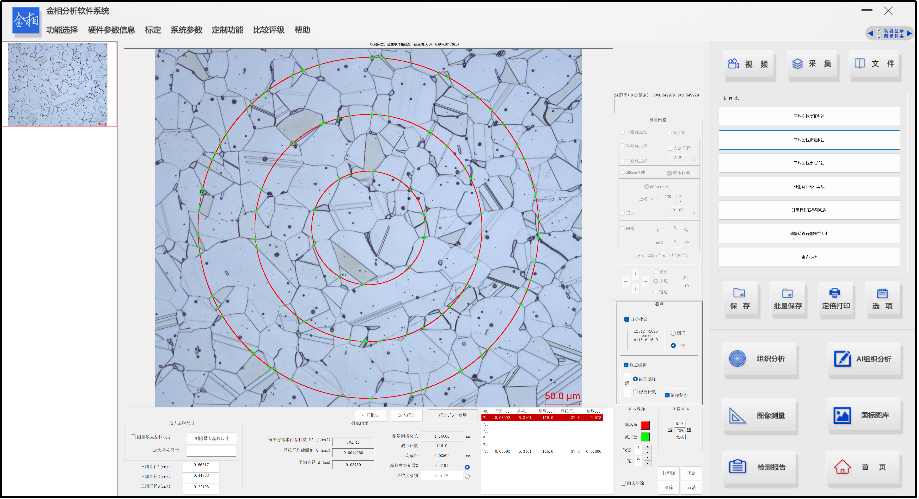Open the 选项 options button
The height and width of the screenshot is (499, 919).
[x=882, y=299]
